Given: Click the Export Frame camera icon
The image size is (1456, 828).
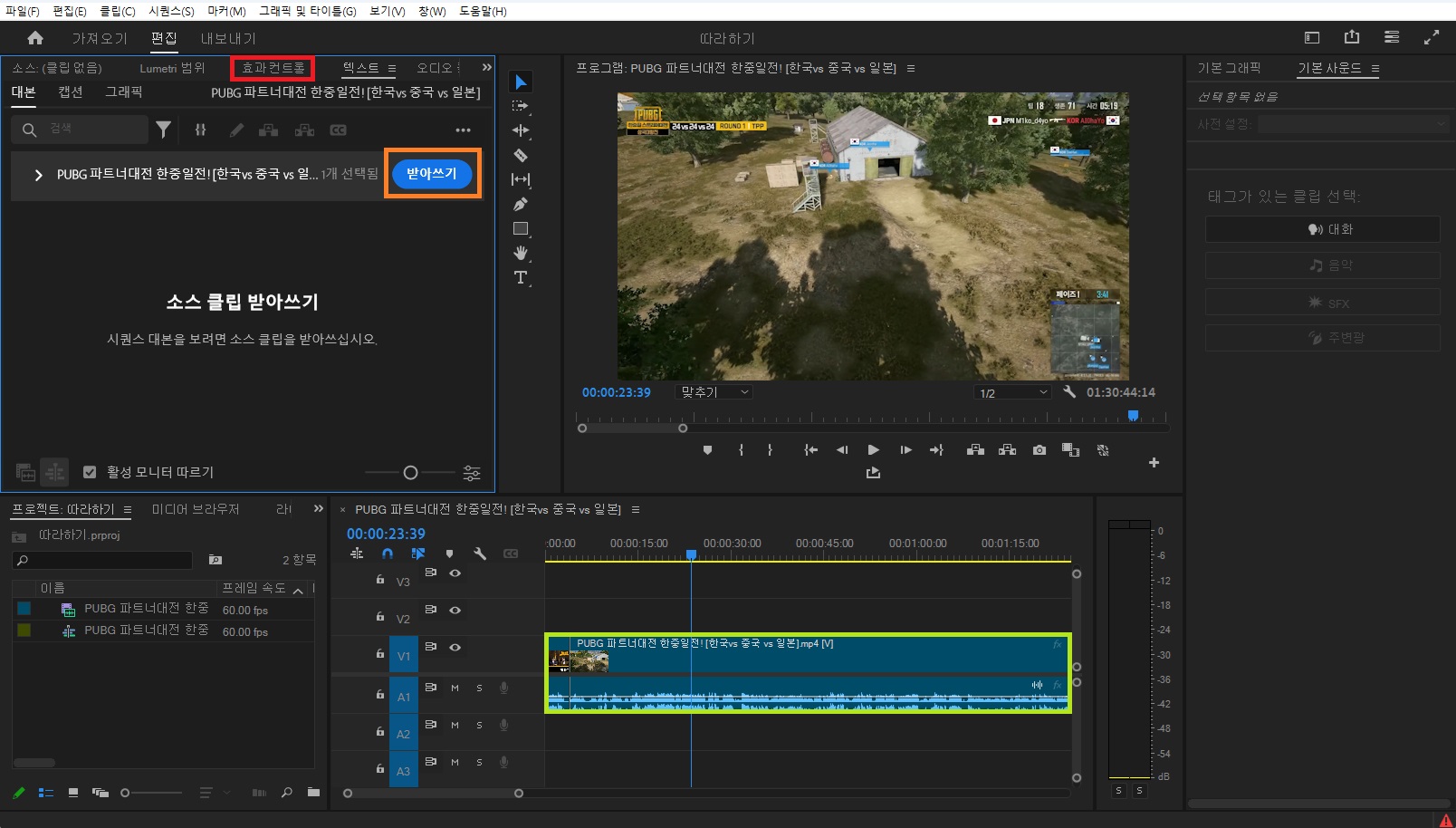Looking at the screenshot, I should tap(1039, 450).
